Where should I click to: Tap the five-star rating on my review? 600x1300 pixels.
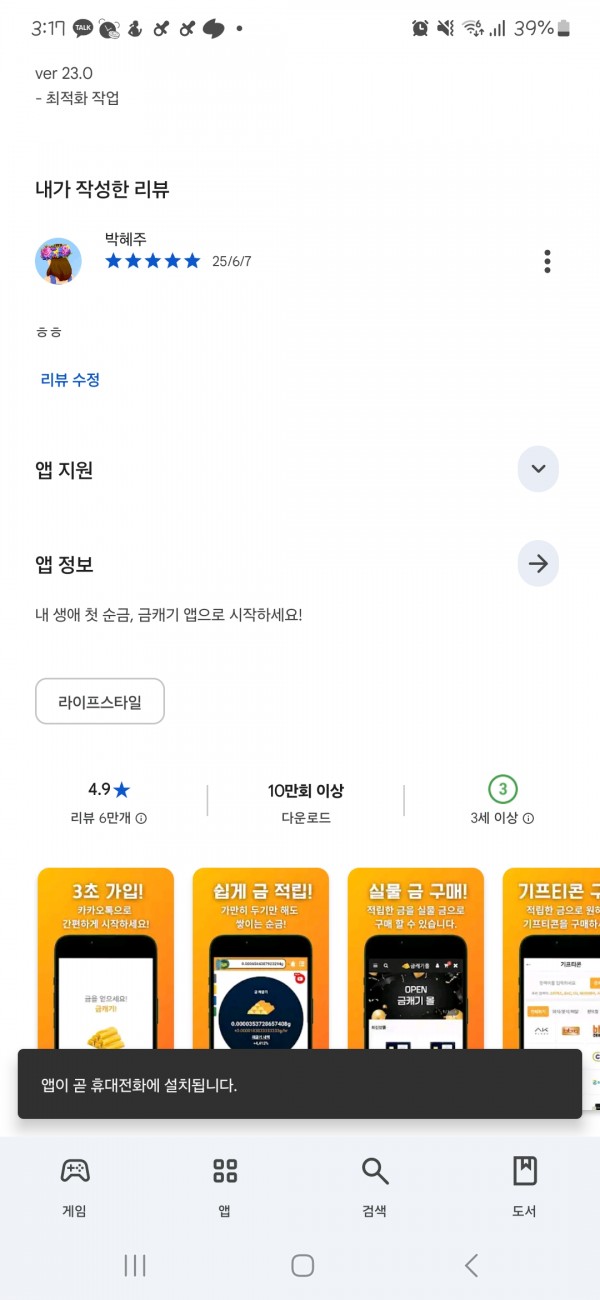[153, 261]
